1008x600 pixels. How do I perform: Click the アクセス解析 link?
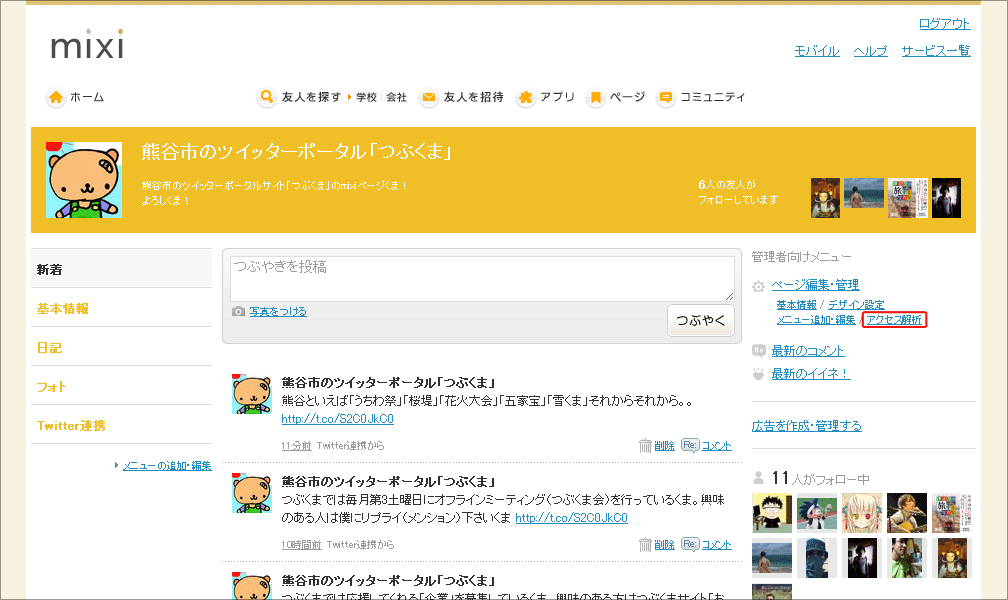(x=894, y=320)
